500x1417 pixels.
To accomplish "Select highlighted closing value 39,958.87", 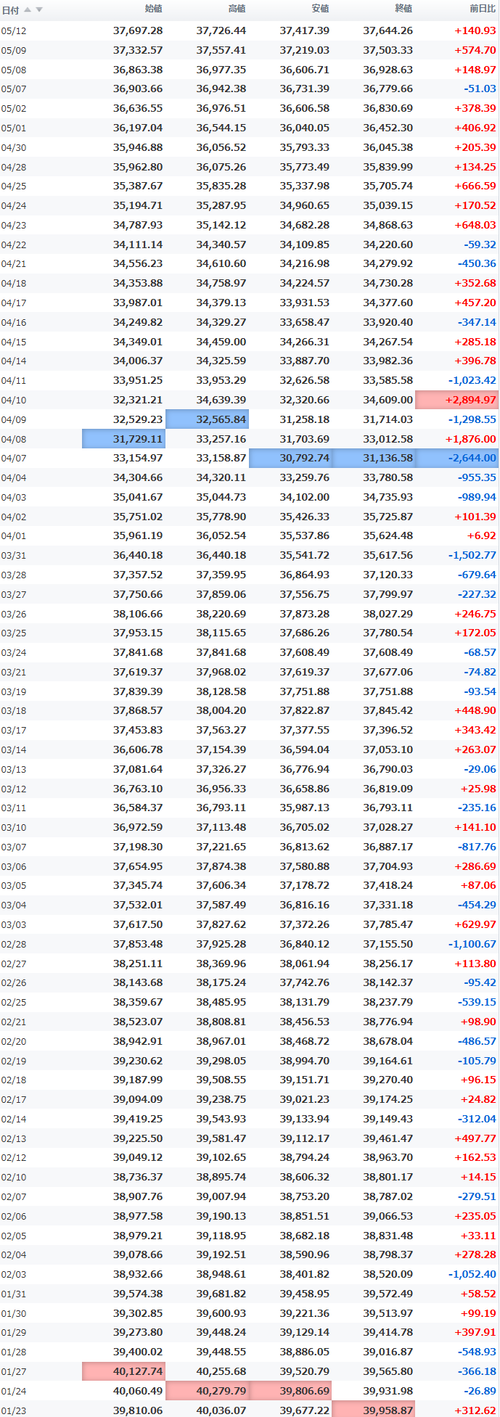I will point(374,1408).
